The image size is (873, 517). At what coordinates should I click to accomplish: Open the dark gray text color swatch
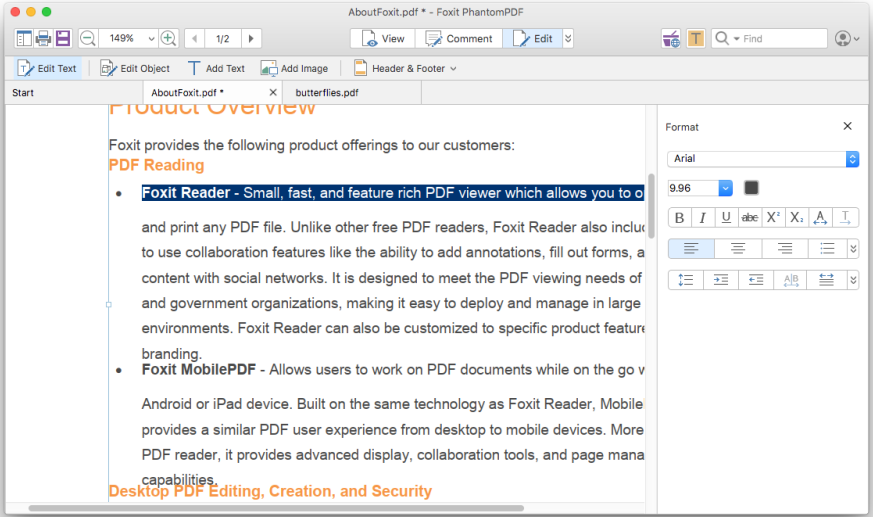tap(751, 188)
